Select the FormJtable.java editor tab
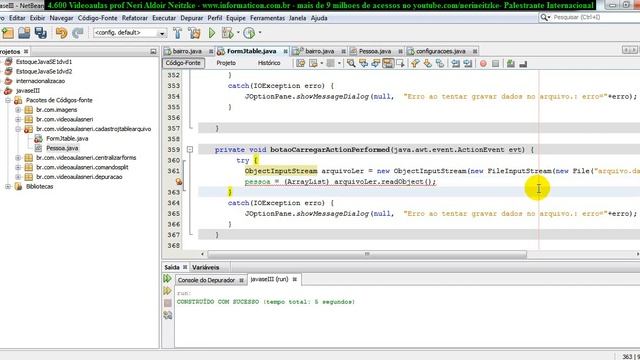The image size is (640, 360). 251,51
